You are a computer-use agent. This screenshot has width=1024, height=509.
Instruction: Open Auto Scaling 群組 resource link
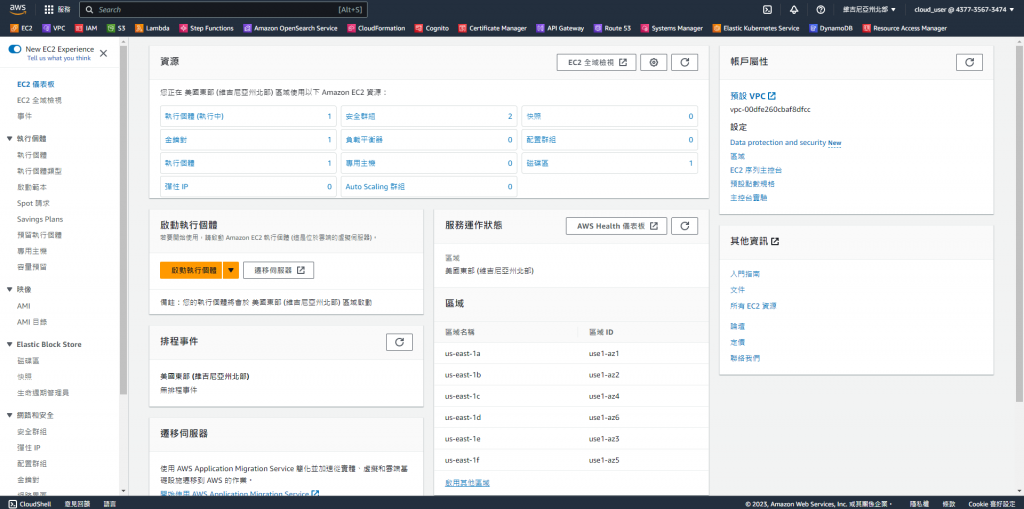pos(376,186)
